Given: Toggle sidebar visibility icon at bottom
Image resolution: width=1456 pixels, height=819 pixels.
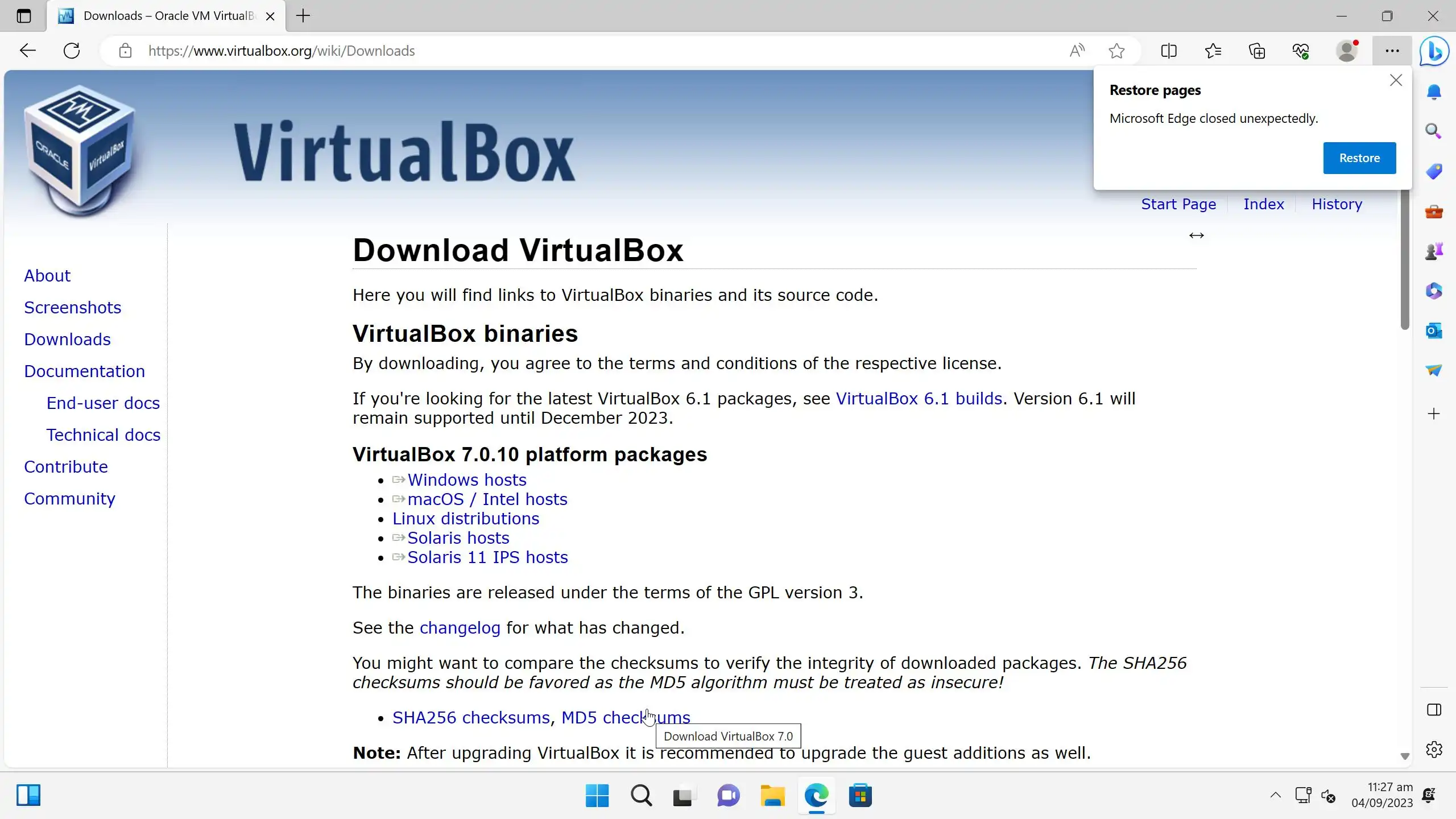Looking at the screenshot, I should pyautogui.click(x=1434, y=709).
